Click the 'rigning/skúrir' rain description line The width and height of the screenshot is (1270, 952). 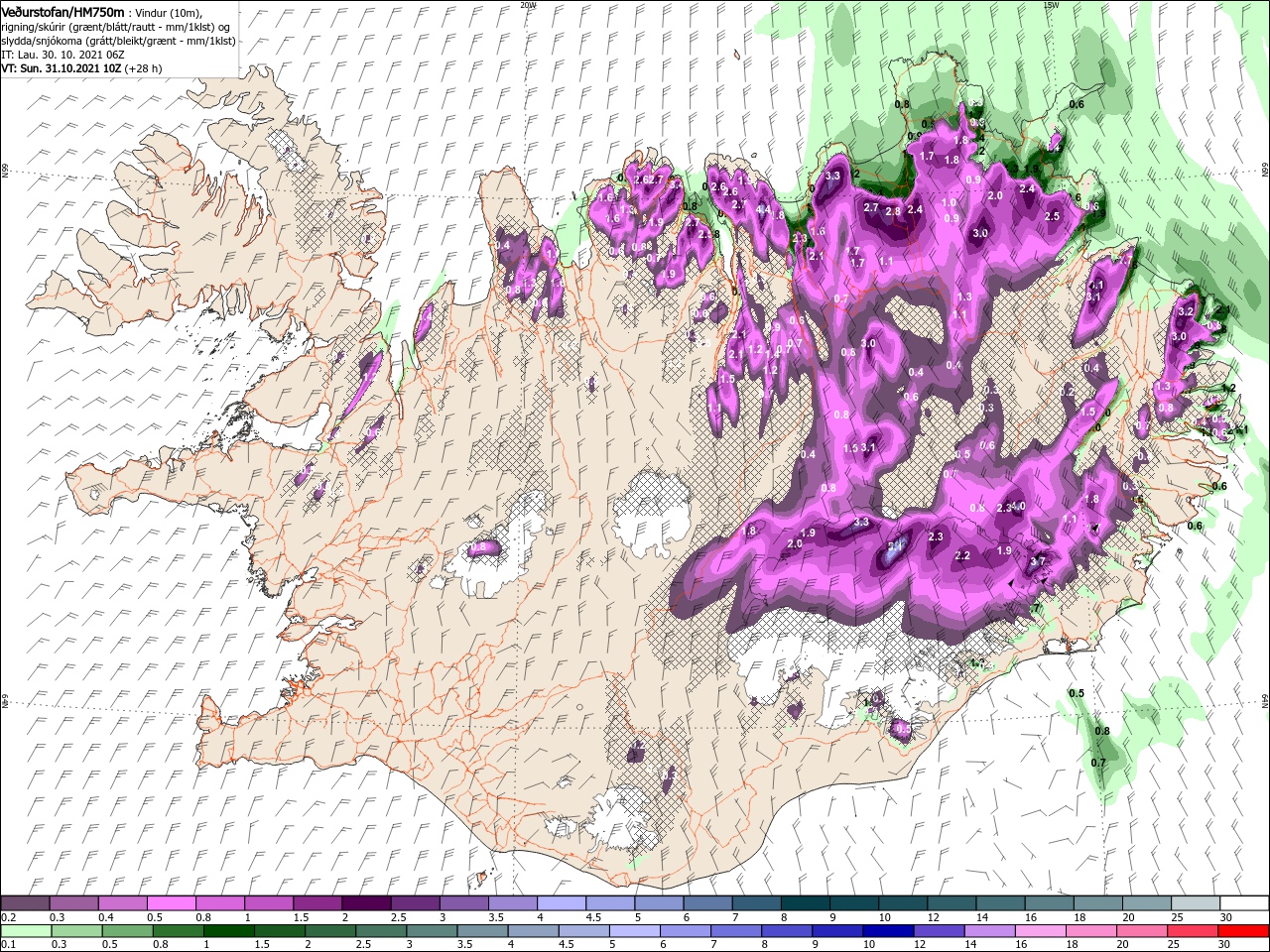[117, 27]
